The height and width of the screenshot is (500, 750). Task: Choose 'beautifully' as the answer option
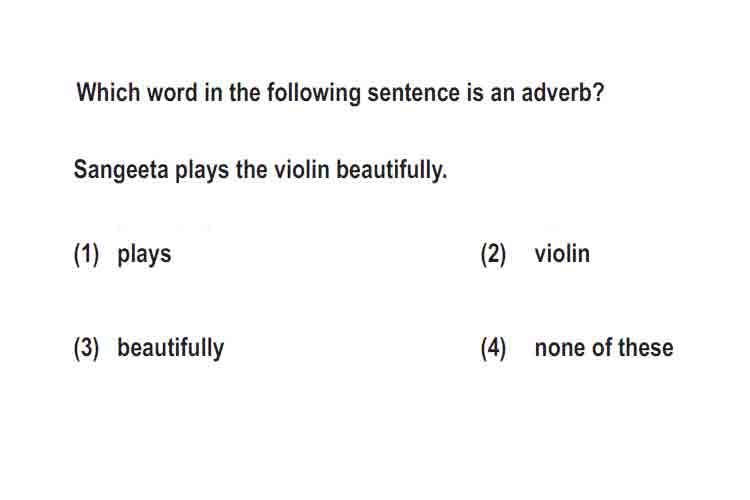tap(170, 348)
